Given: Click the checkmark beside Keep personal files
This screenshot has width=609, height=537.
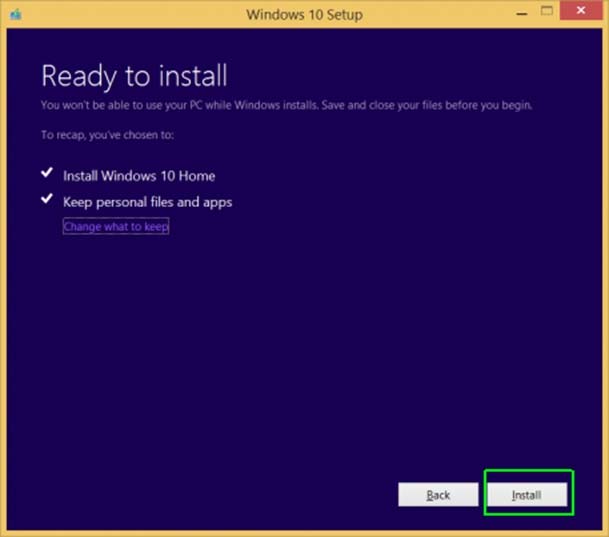Looking at the screenshot, I should [x=47, y=198].
